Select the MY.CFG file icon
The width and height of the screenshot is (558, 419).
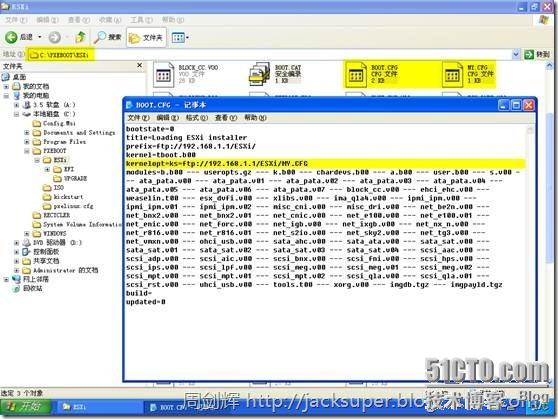[x=452, y=74]
